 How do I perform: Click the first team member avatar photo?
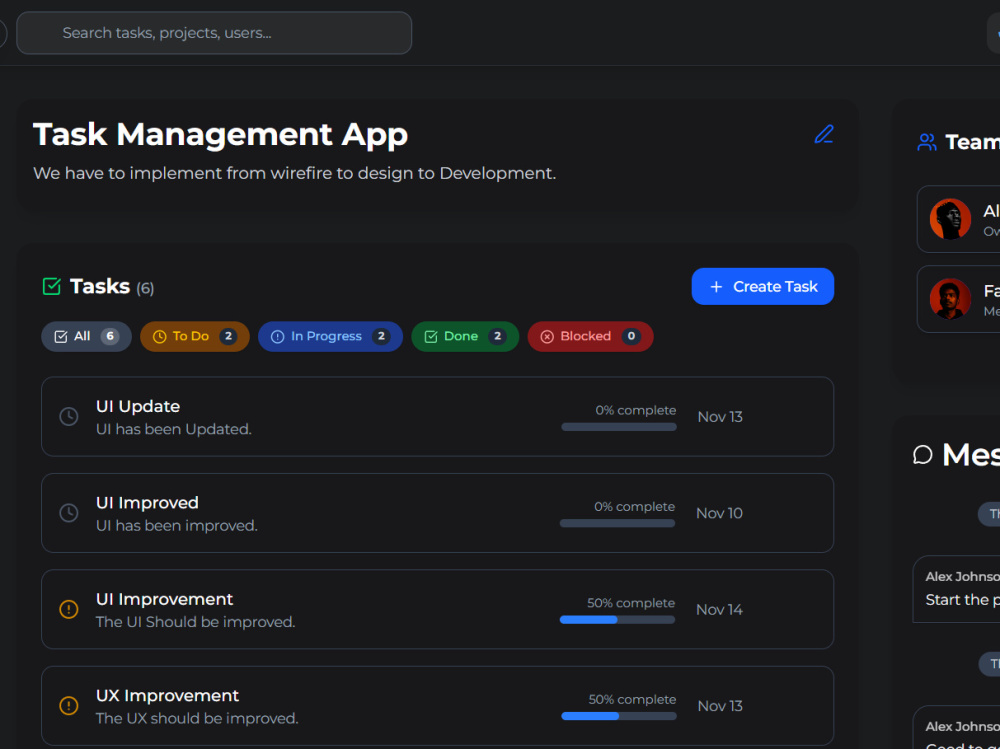tap(950, 219)
